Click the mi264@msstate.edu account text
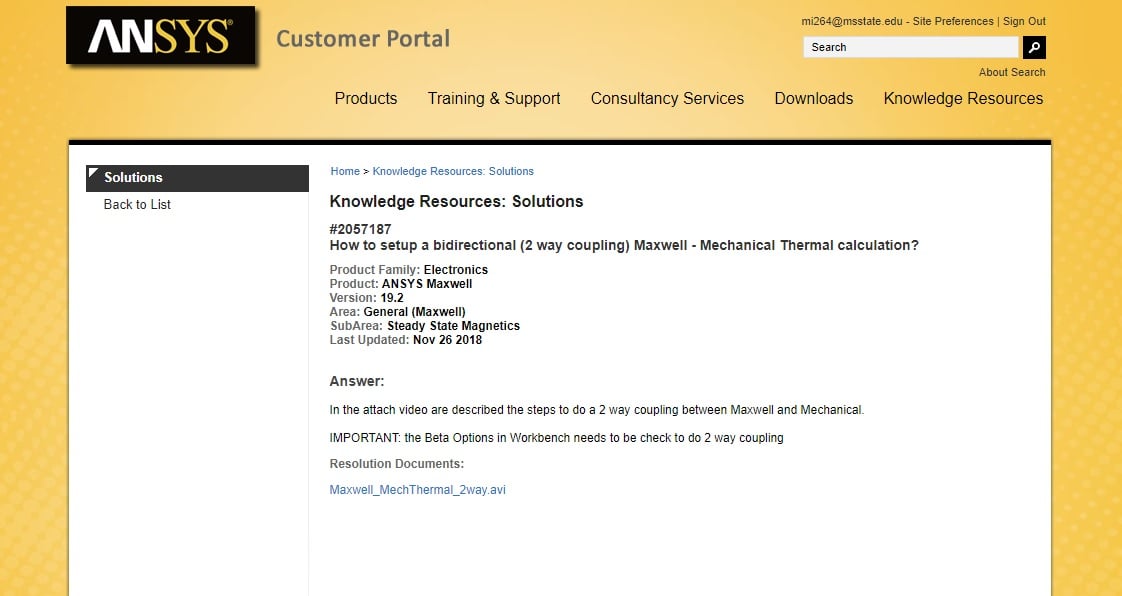Viewport: 1122px width, 596px height. 852,21
